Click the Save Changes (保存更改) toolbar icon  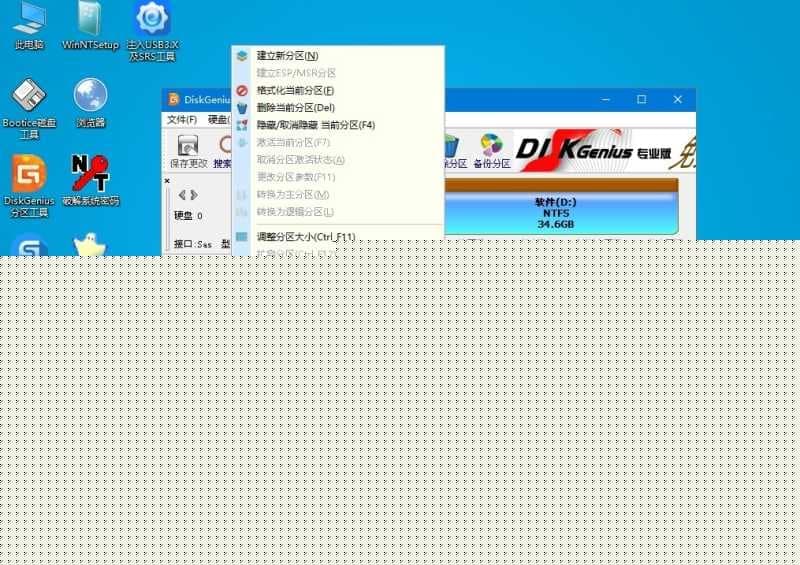(x=189, y=149)
